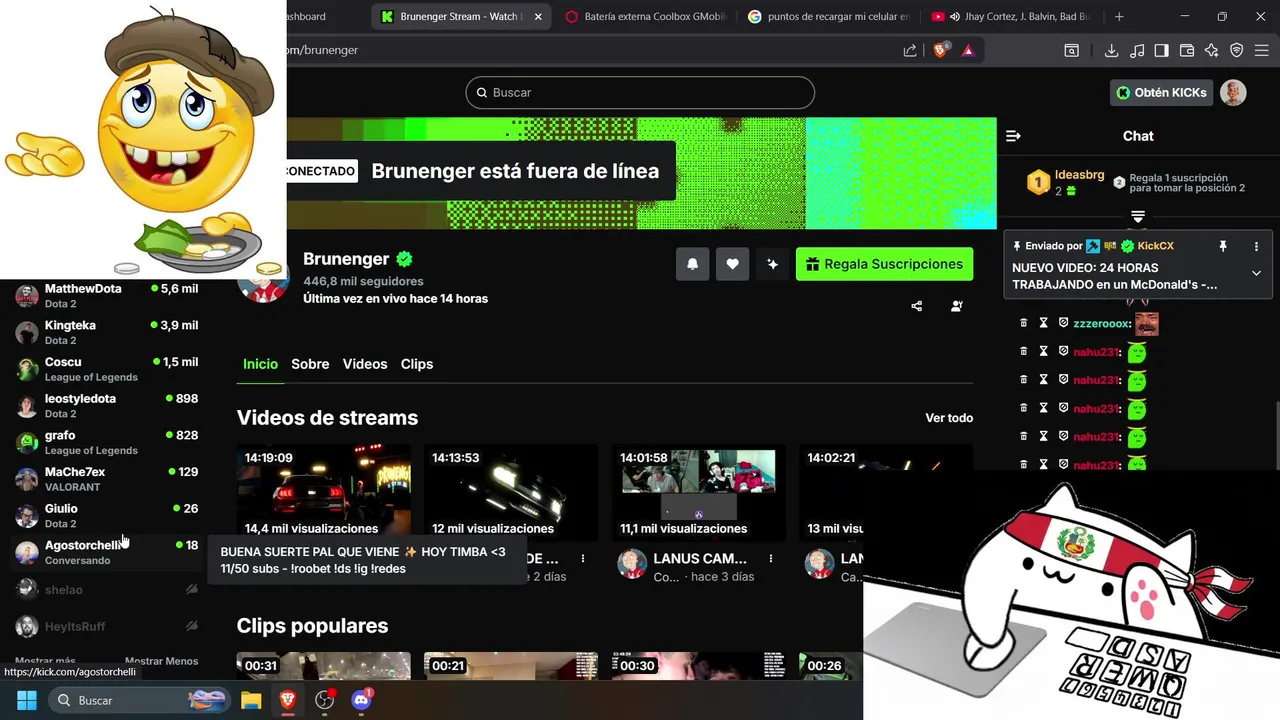This screenshot has height=720, width=1280.
Task: Open Kingteka channel in sidebar
Action: click(107, 332)
